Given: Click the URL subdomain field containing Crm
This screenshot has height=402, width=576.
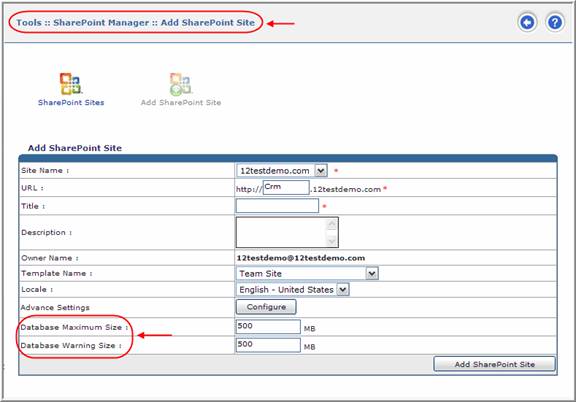Looking at the screenshot, I should [x=286, y=187].
